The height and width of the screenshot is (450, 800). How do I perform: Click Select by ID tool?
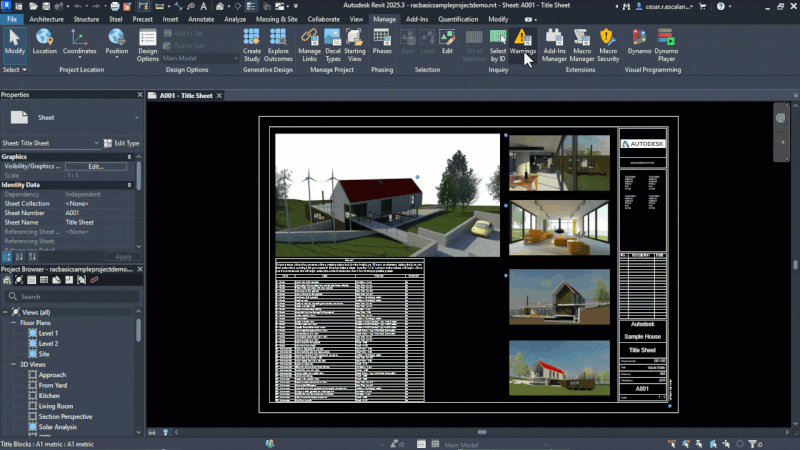tap(497, 45)
